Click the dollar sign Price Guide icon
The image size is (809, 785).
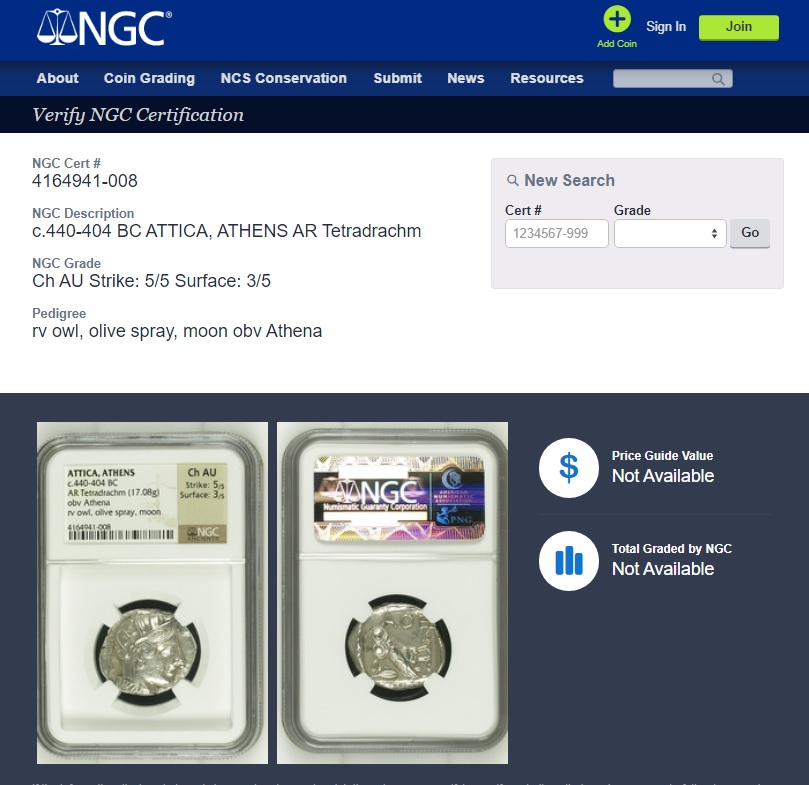click(x=569, y=468)
